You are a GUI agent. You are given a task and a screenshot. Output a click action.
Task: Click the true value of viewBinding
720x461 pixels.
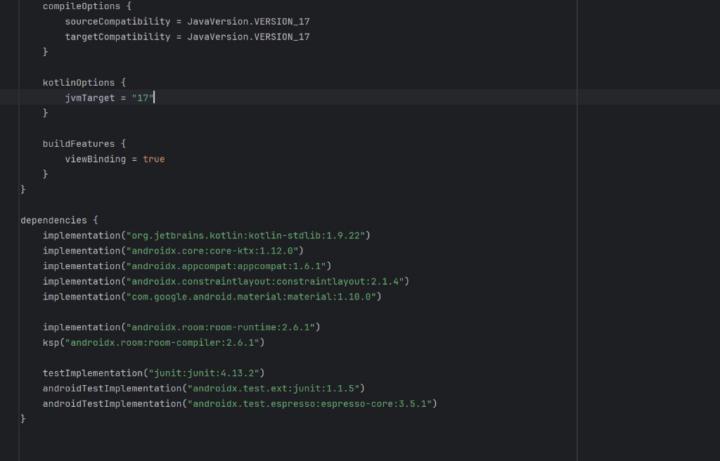click(154, 159)
